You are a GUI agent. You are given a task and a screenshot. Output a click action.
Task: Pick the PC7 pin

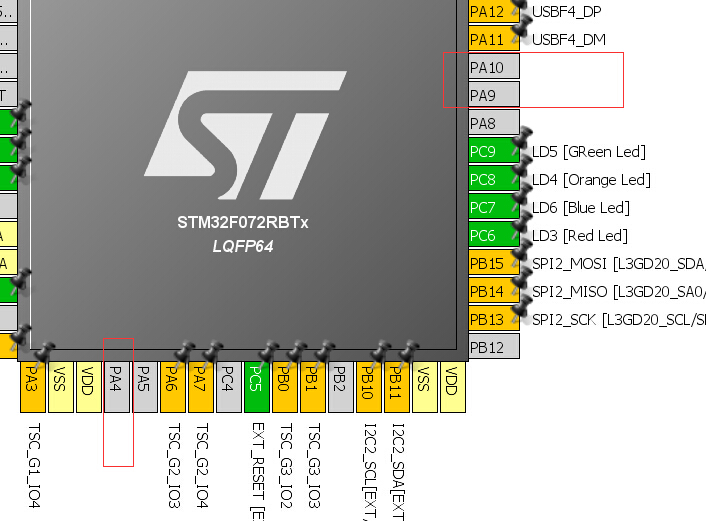pyautogui.click(x=494, y=206)
